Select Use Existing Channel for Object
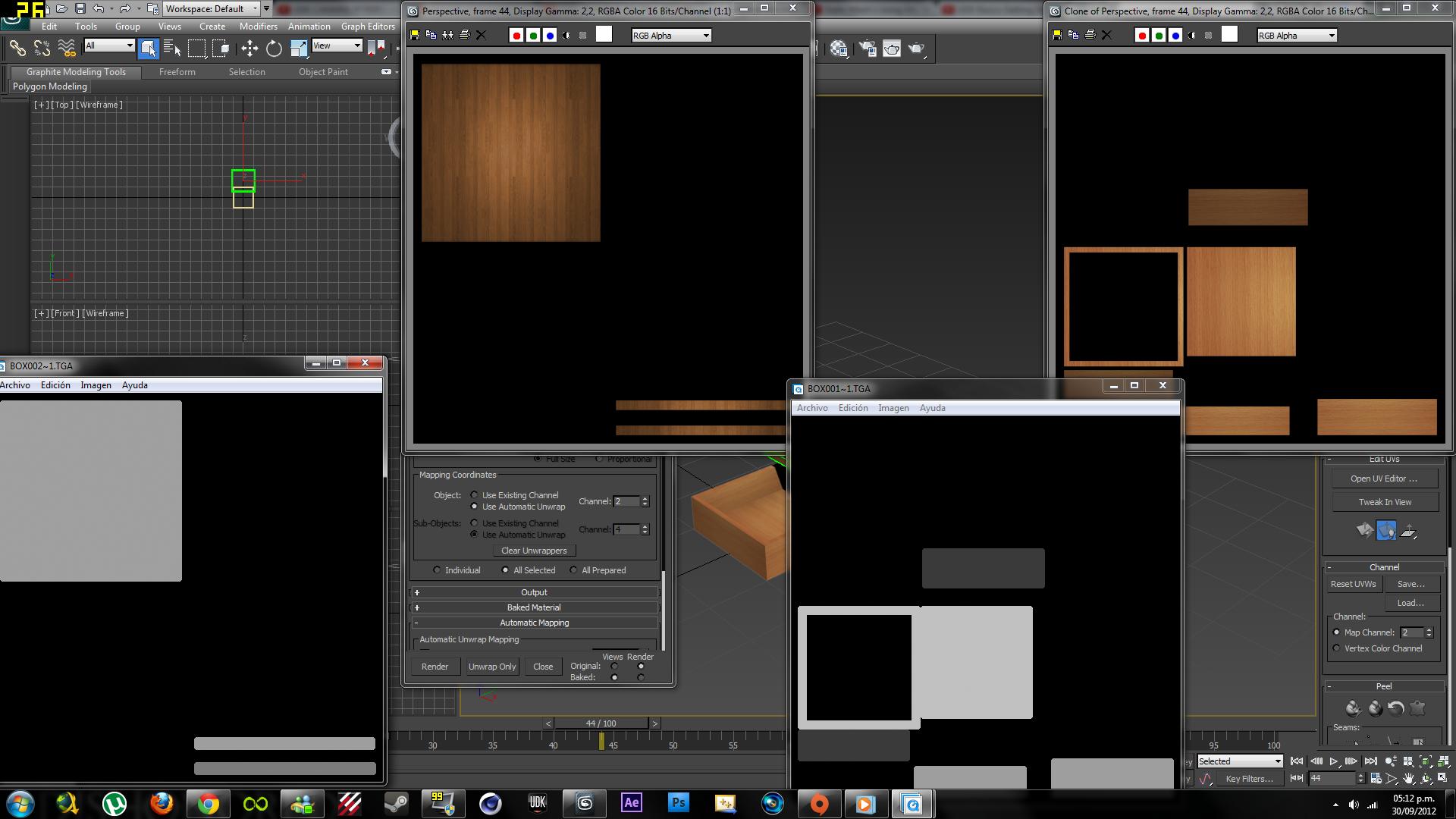 coord(475,495)
